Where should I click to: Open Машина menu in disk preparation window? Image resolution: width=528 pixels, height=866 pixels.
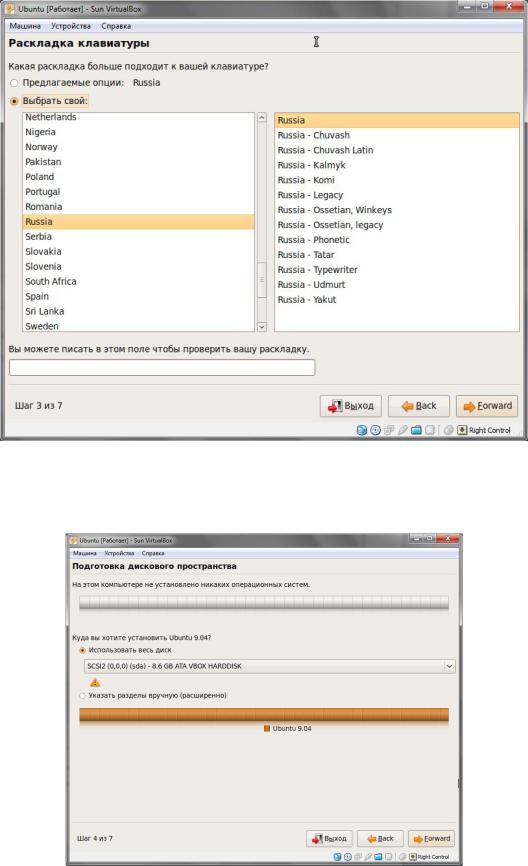[x=85, y=553]
